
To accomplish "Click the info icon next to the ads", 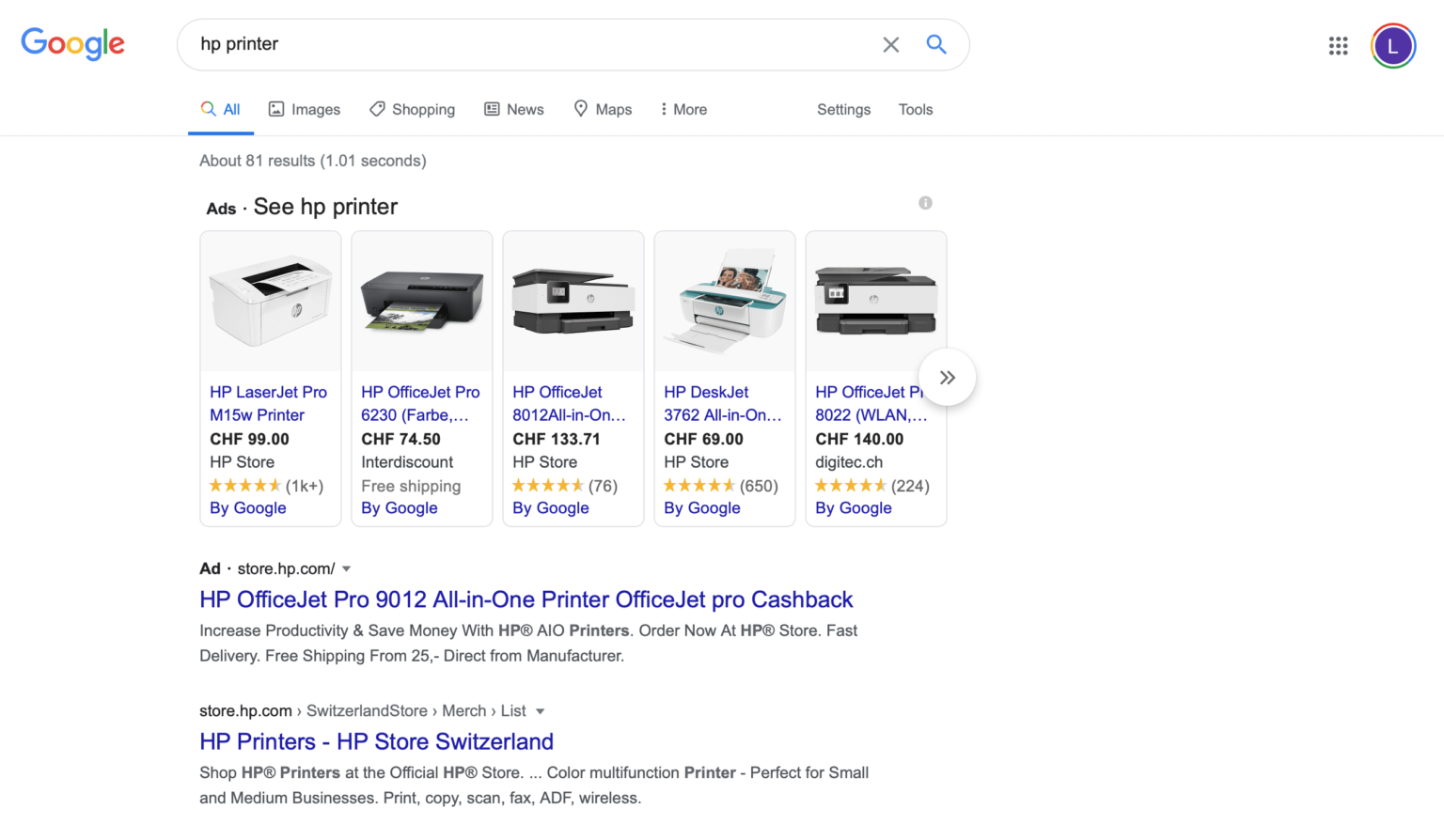I will tap(925, 203).
